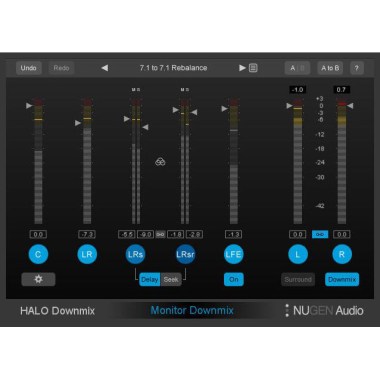
Task: Click the R output gain value 0.0
Action: click(x=342, y=234)
